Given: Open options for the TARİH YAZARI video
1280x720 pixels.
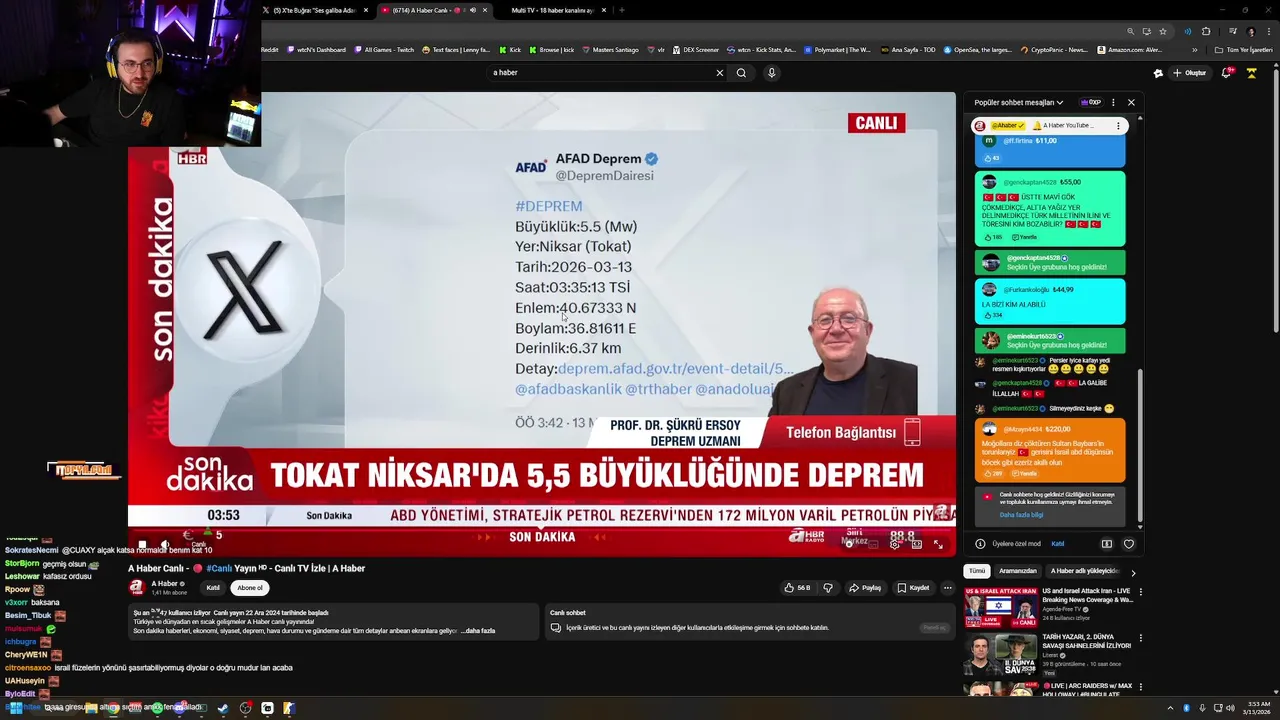Looking at the screenshot, I should [x=1141, y=637].
